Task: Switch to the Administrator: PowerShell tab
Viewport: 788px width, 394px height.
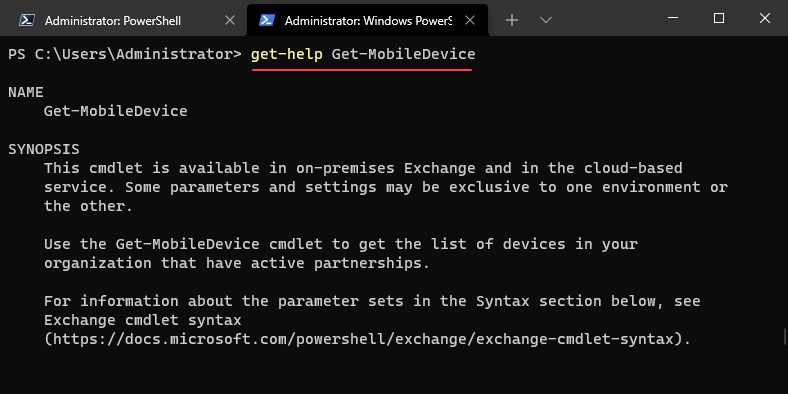Action: 123,20
